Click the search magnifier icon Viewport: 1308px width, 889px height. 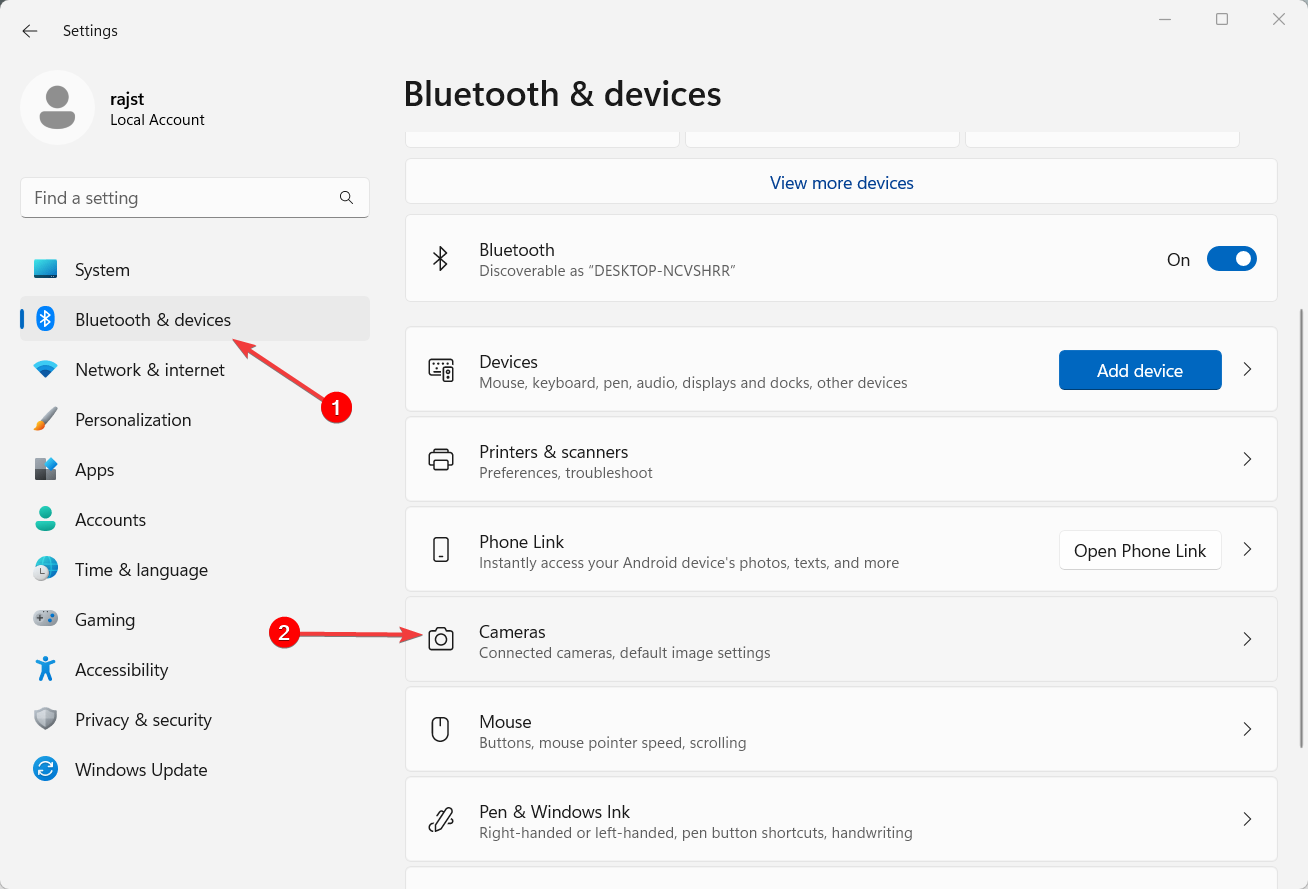tap(346, 198)
